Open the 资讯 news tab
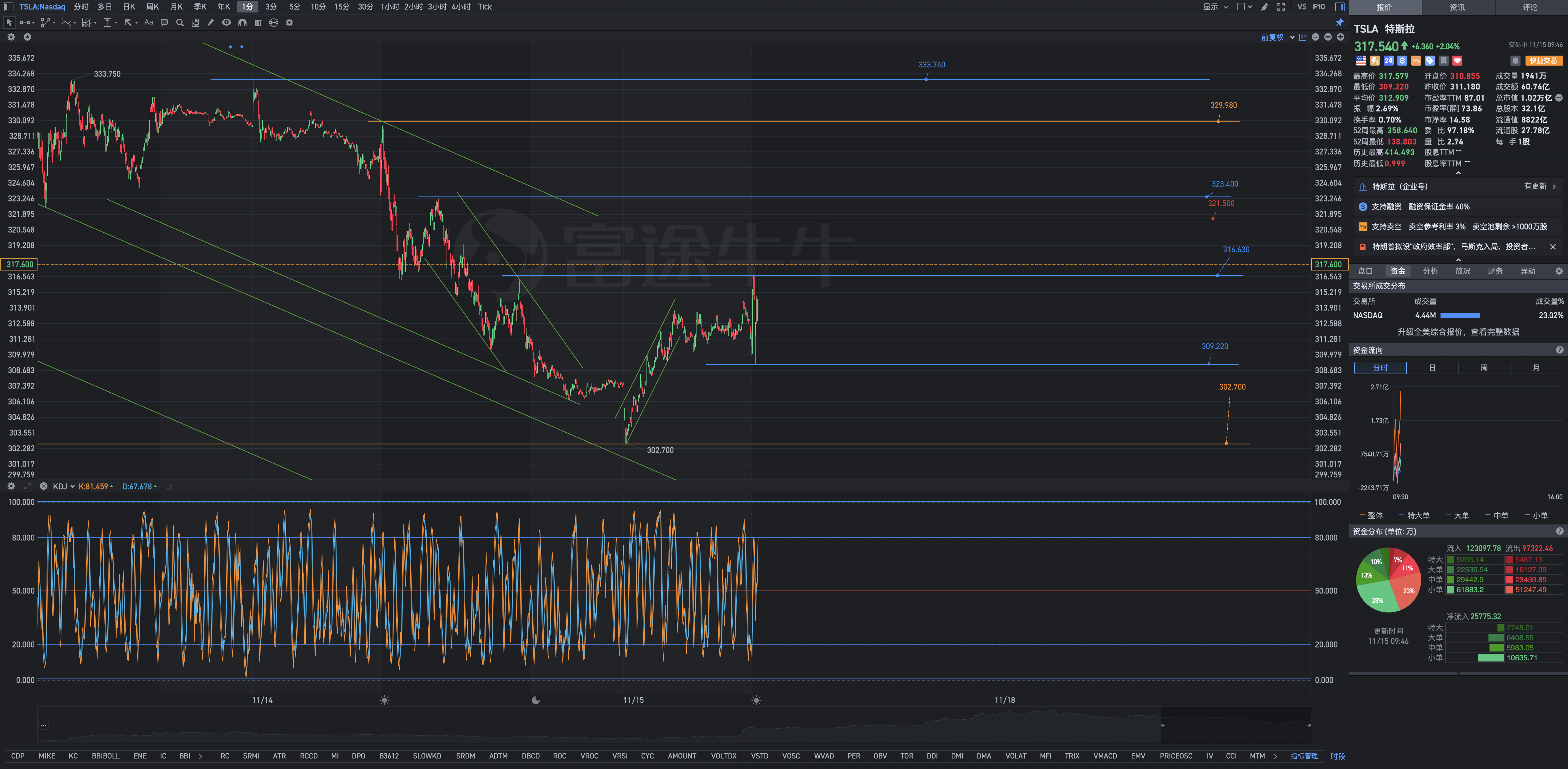 click(1457, 7)
